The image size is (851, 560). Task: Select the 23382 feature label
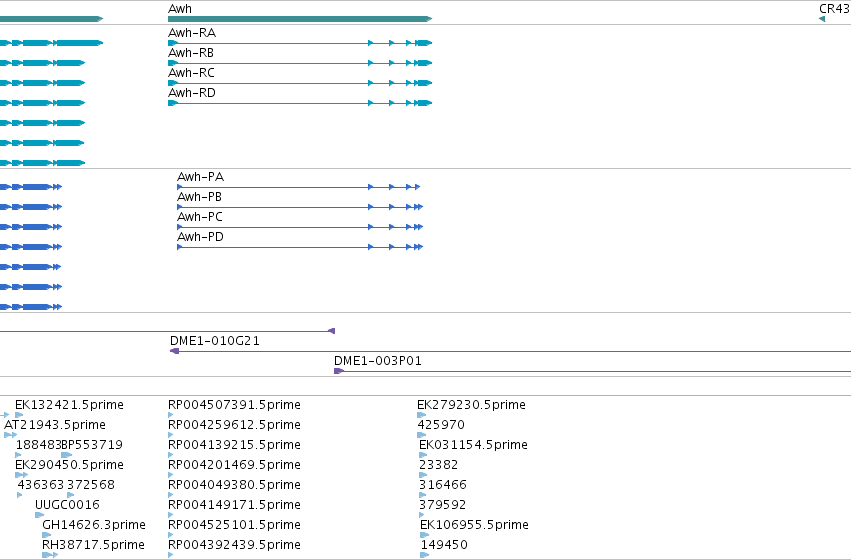coord(439,465)
